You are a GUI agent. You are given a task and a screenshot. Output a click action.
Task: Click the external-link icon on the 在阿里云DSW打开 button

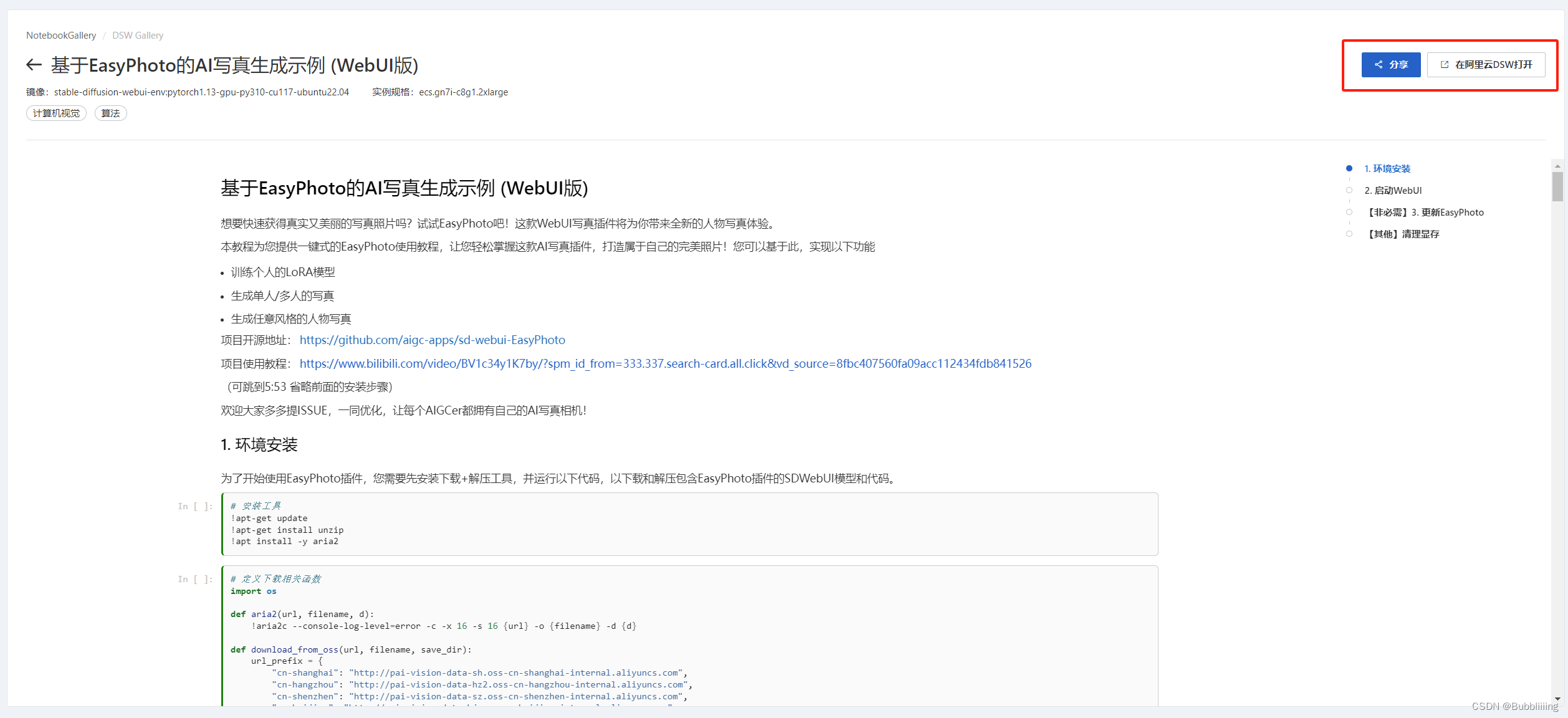coord(1445,65)
